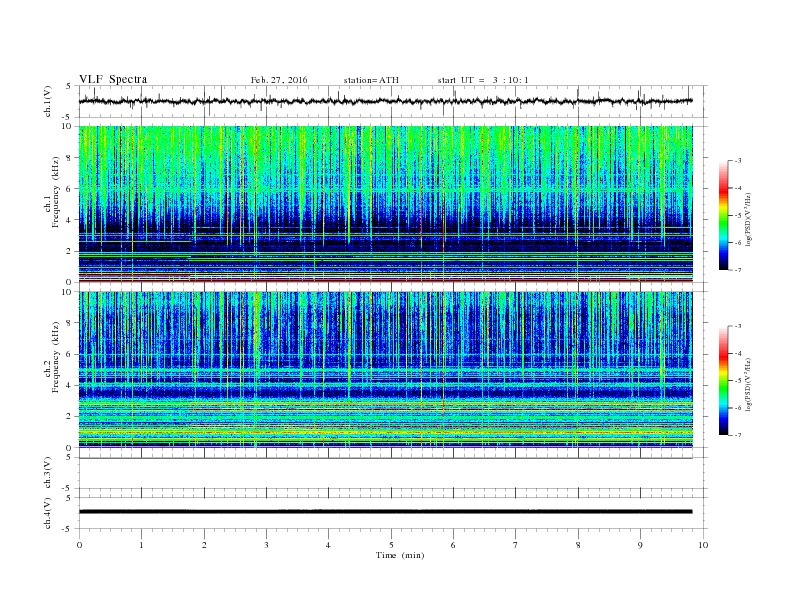This screenshot has width=792, height=612.
Task: Click the "8" kHz tick of ch.2 spectrogram
Action: pos(70,323)
